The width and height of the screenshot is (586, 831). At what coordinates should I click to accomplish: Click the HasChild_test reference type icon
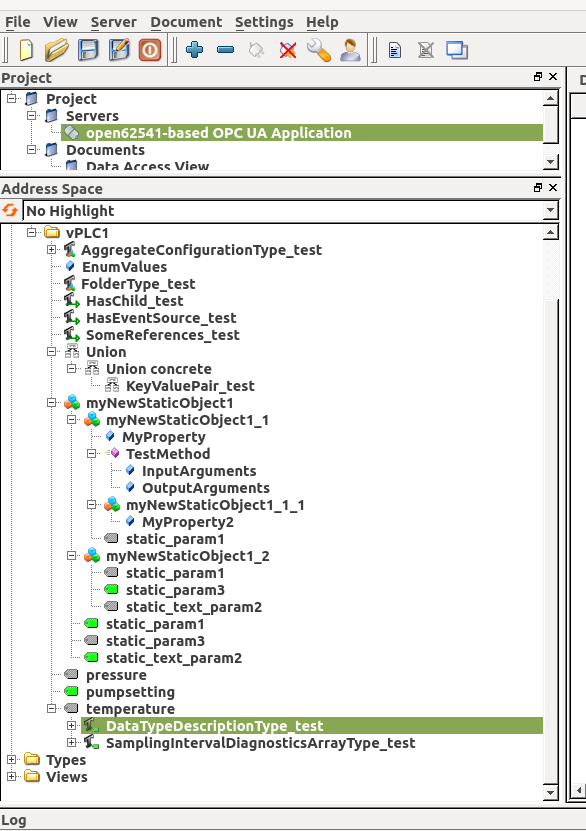[x=72, y=301]
